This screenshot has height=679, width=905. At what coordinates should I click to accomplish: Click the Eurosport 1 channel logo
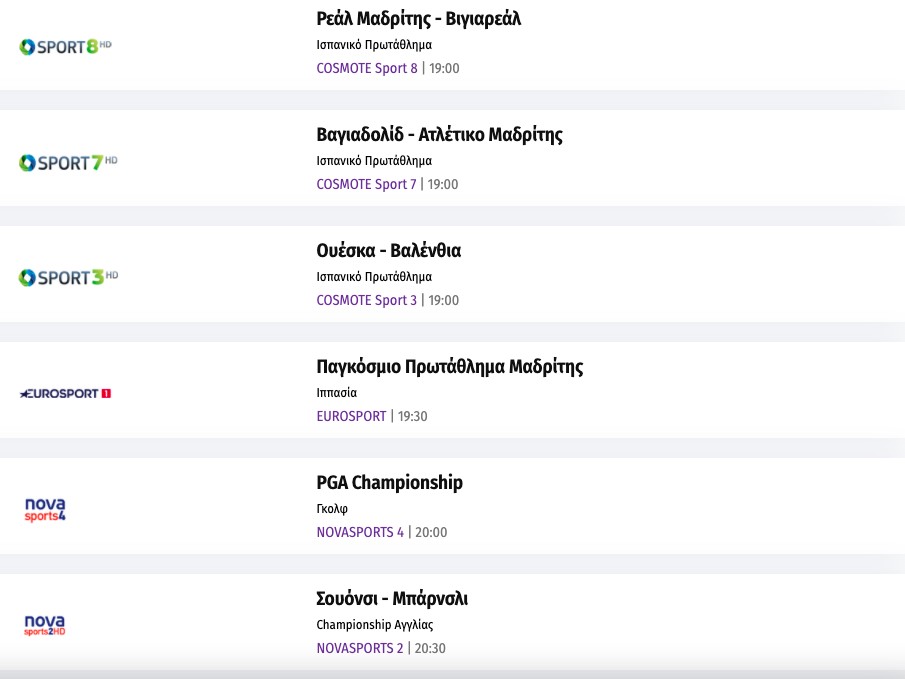pos(65,393)
